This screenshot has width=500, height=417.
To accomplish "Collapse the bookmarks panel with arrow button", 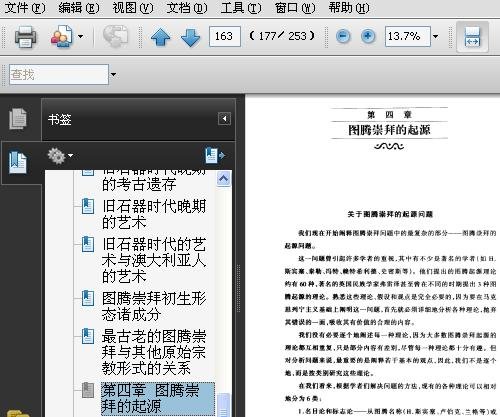I will point(224,119).
